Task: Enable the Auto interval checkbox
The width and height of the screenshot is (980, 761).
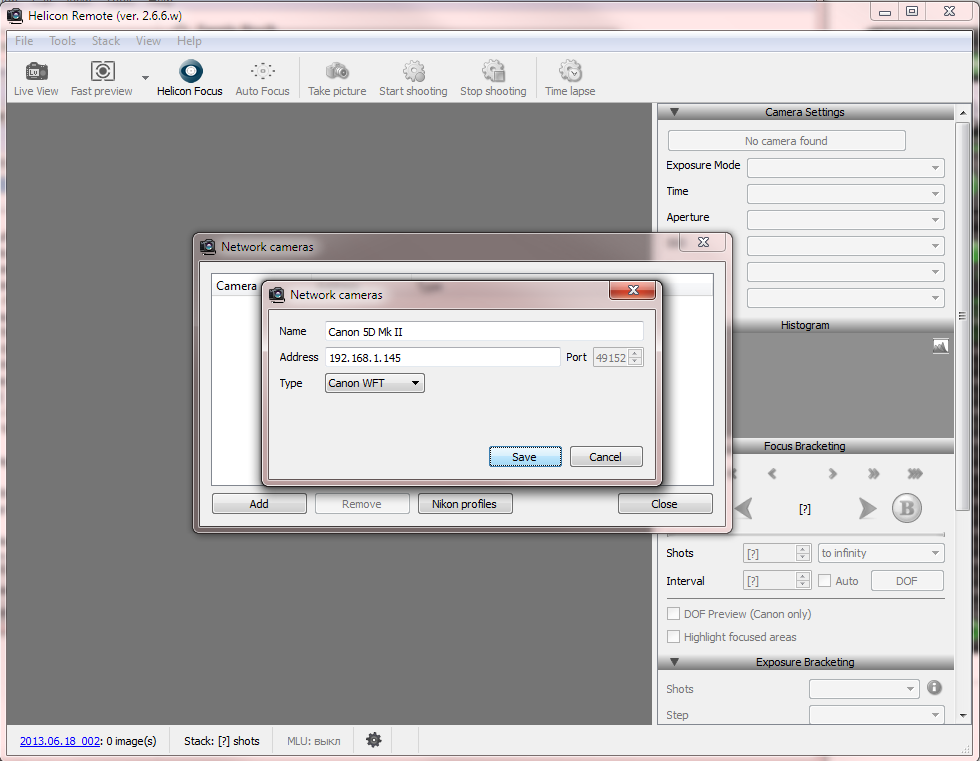Action: pyautogui.click(x=824, y=581)
